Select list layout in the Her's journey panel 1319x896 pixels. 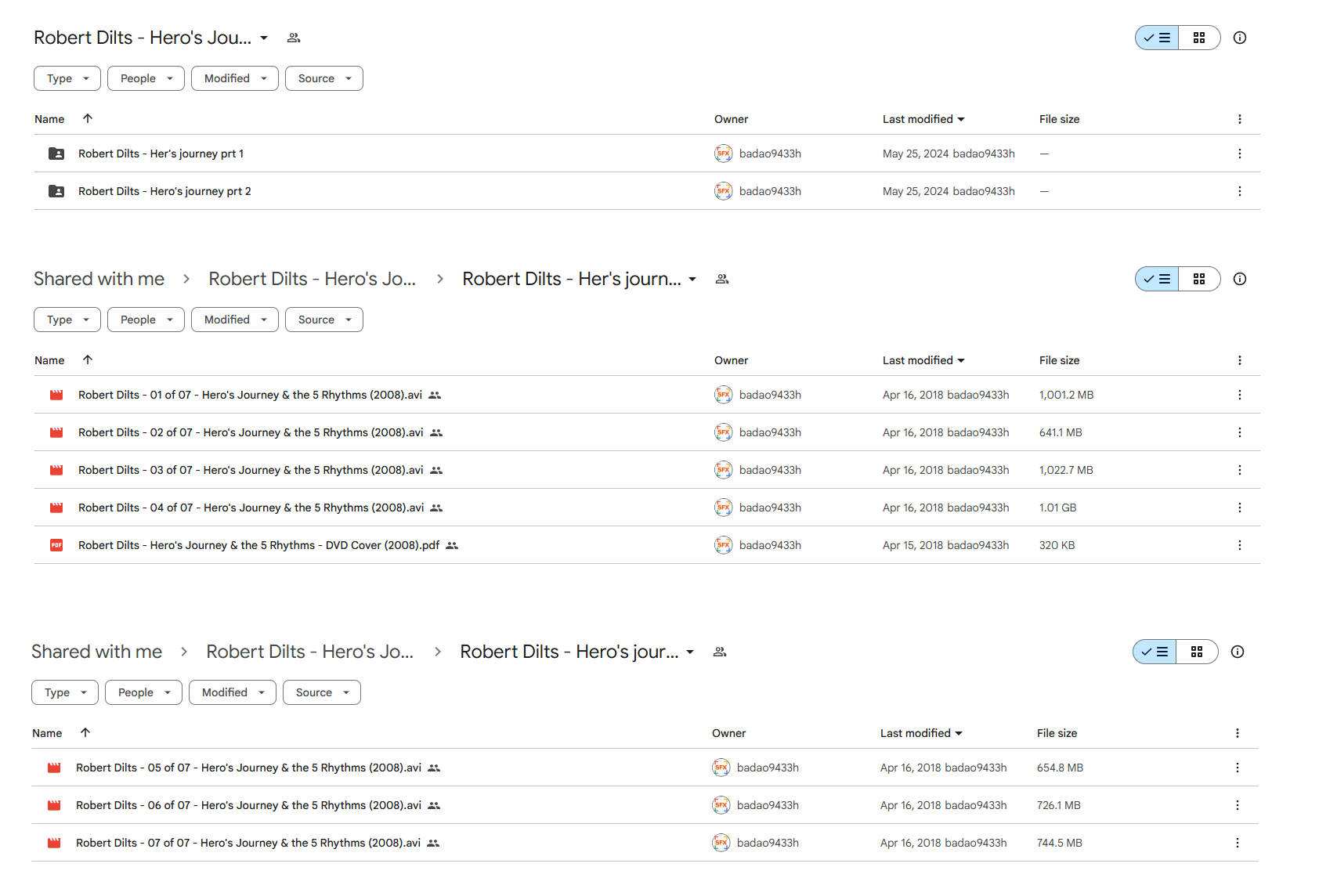tap(1157, 279)
